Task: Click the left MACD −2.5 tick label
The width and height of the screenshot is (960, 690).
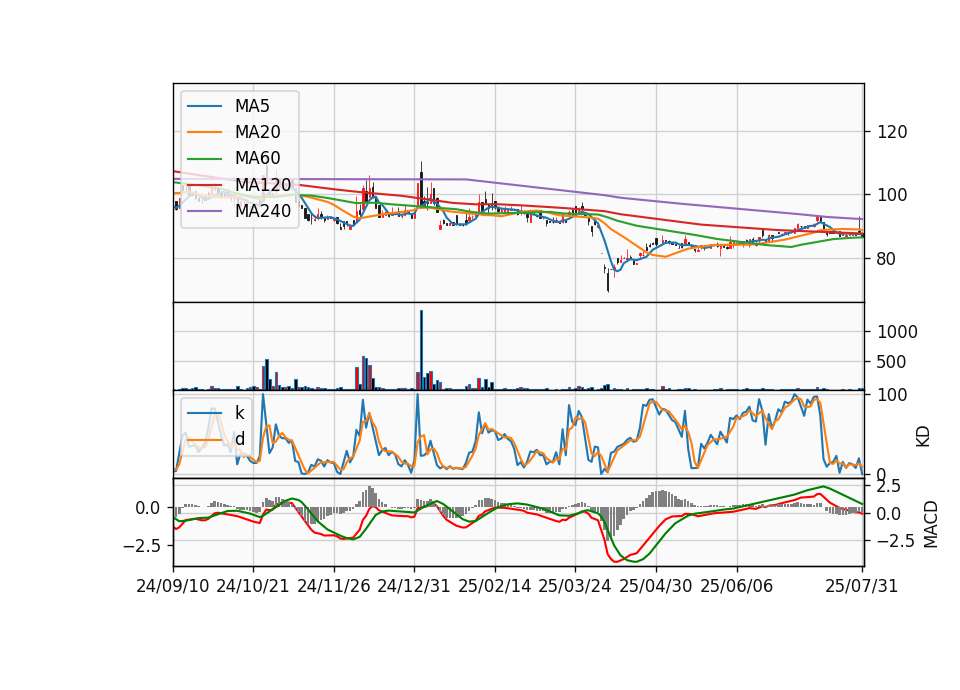Action: [x=142, y=545]
